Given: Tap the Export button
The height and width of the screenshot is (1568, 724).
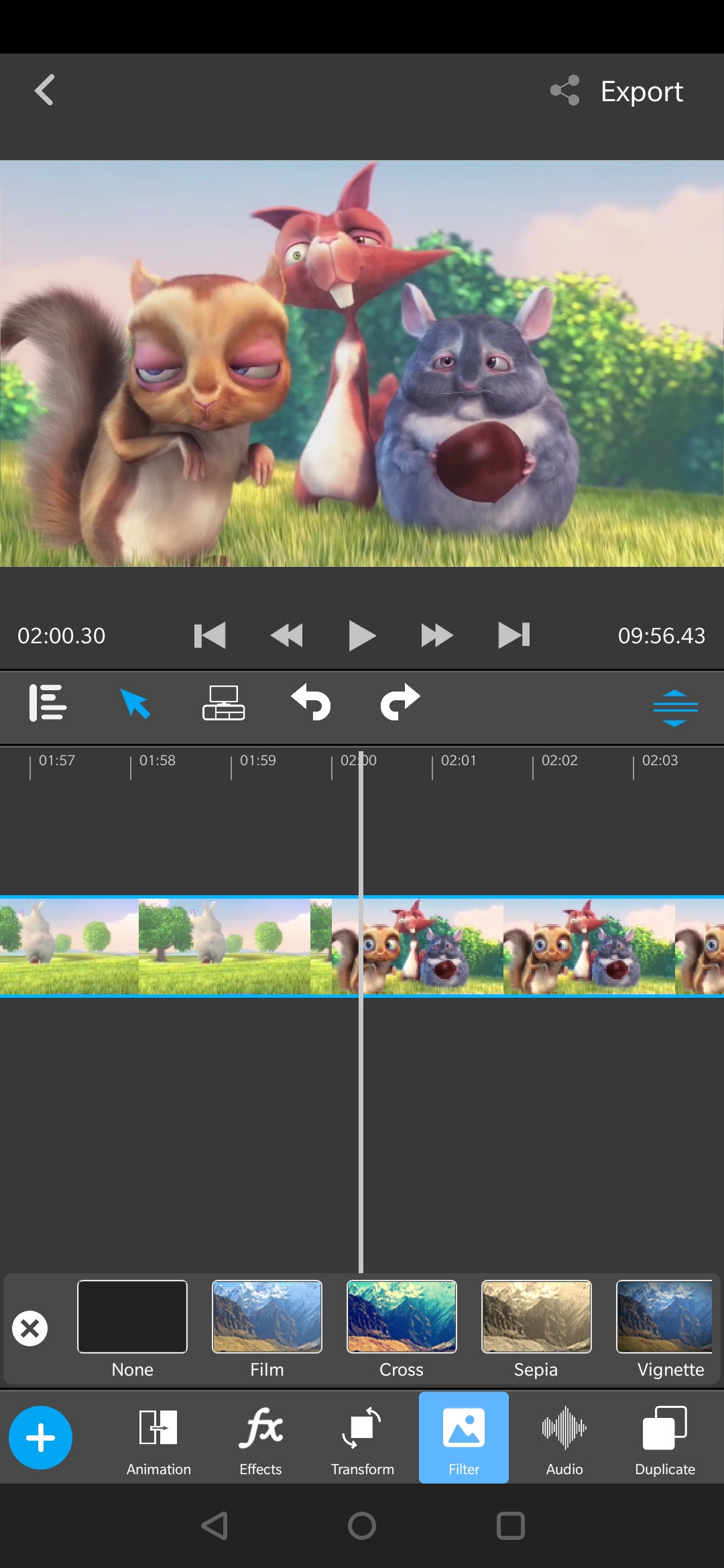Looking at the screenshot, I should click(642, 91).
